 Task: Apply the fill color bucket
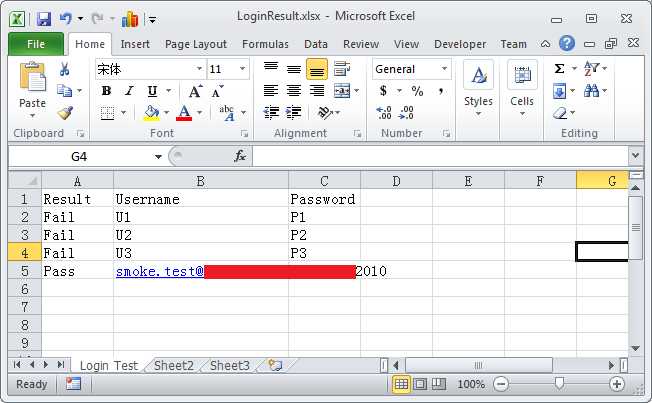151,113
